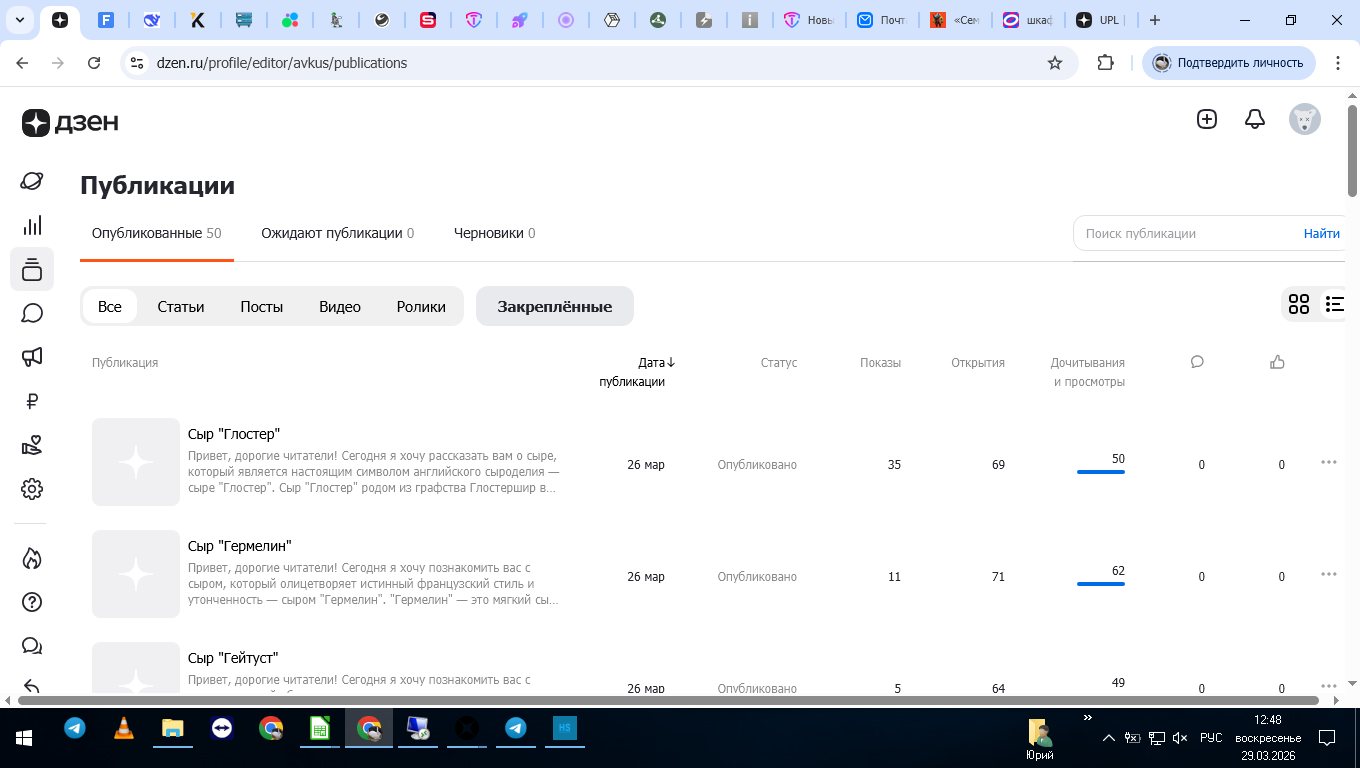The width and height of the screenshot is (1360, 768).
Task: Open the three-dot menu for Сыр "Глостер"
Action: [1329, 462]
